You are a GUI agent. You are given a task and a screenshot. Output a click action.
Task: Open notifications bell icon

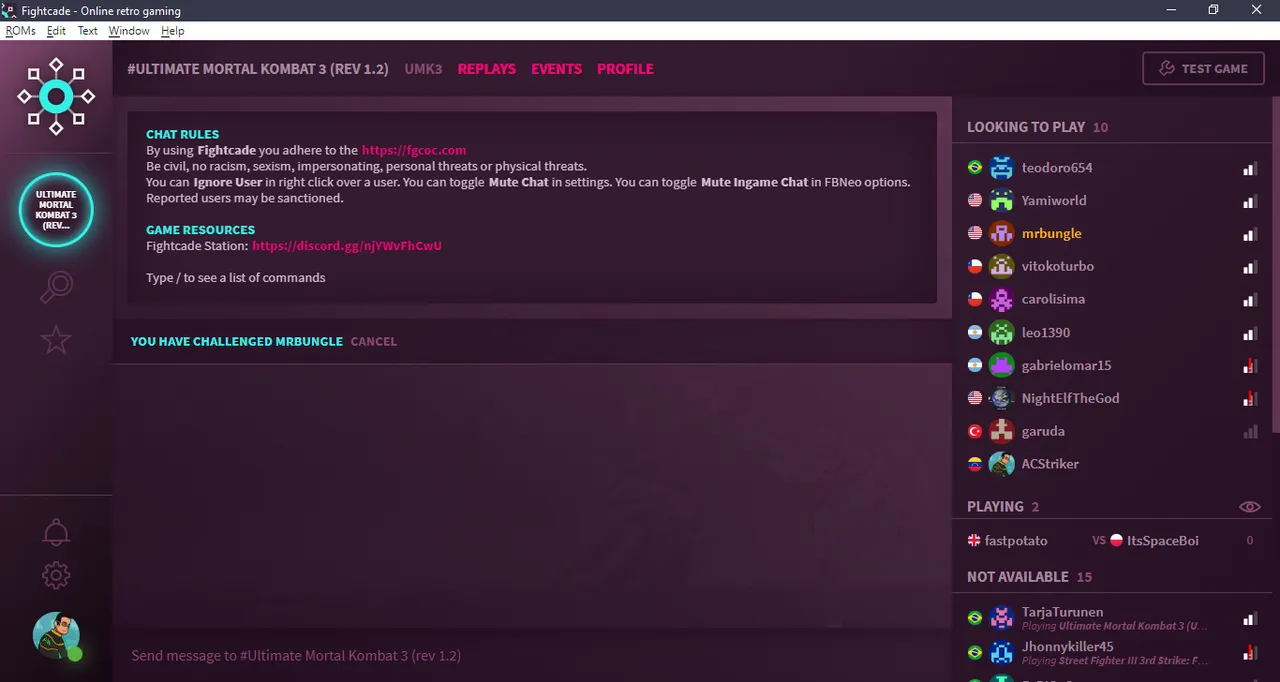(56, 532)
